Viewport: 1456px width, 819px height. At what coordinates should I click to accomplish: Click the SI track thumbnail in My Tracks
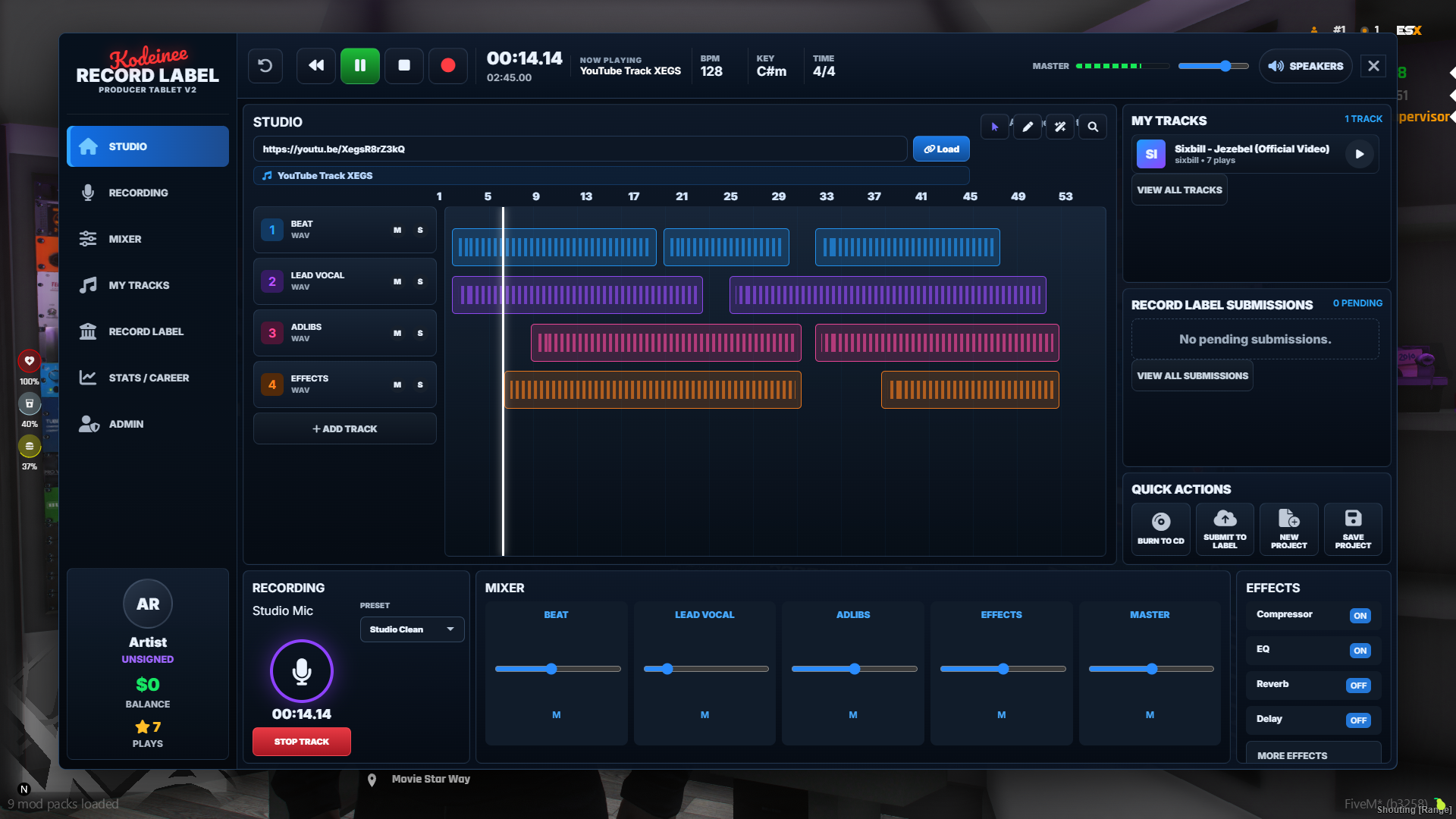click(1151, 154)
